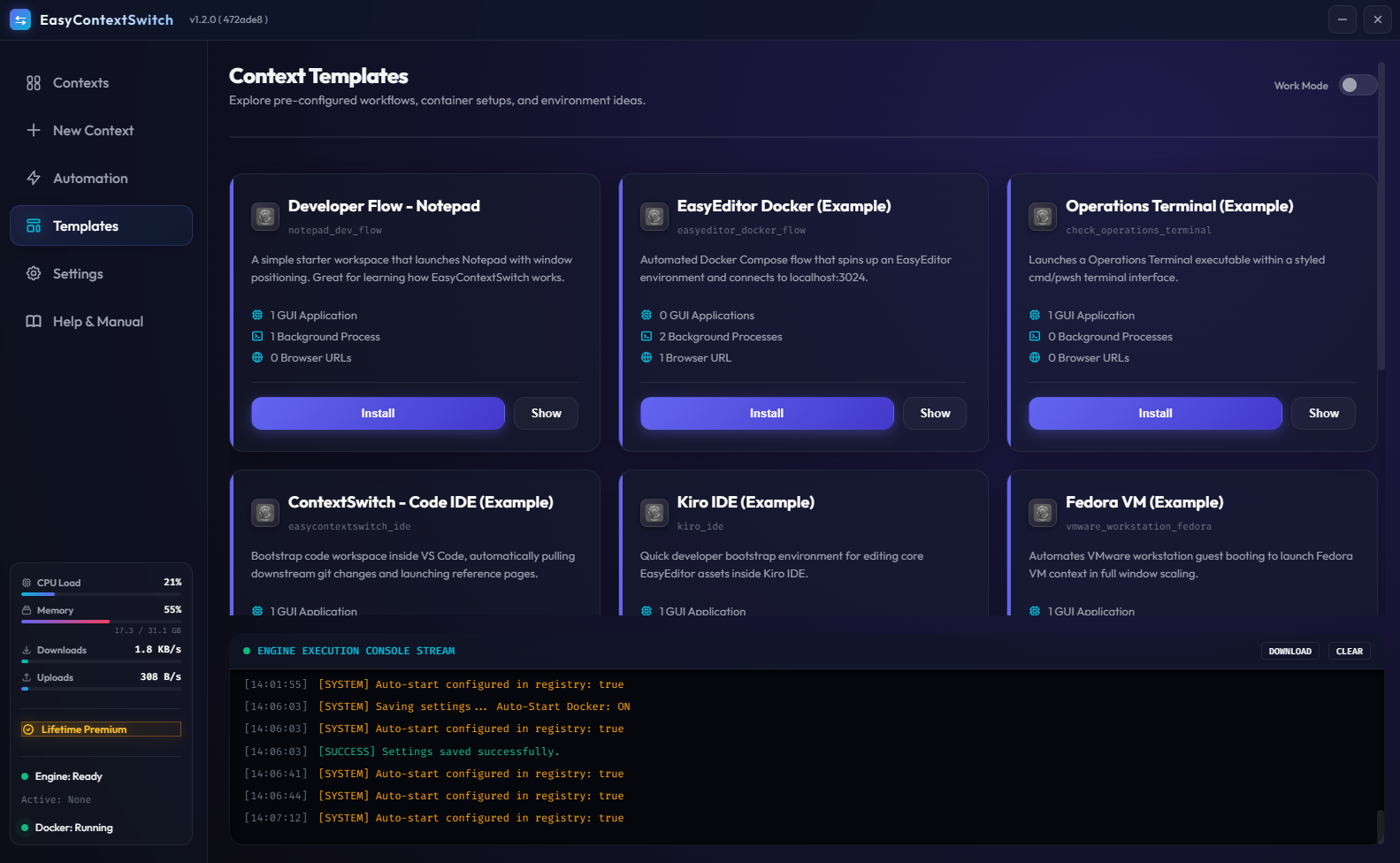Click the 'ENGINE EXECUTION CONSOLE STREAM' header
The width and height of the screenshot is (1400, 863).
click(356, 651)
